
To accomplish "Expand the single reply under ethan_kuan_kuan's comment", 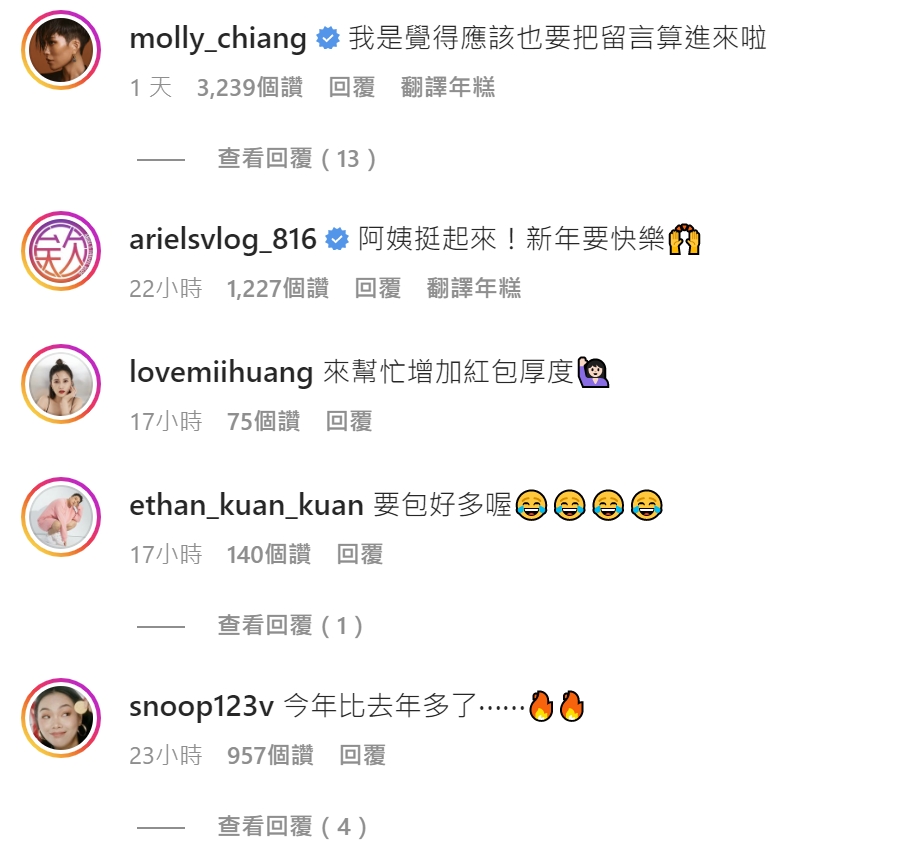I will tap(290, 626).
